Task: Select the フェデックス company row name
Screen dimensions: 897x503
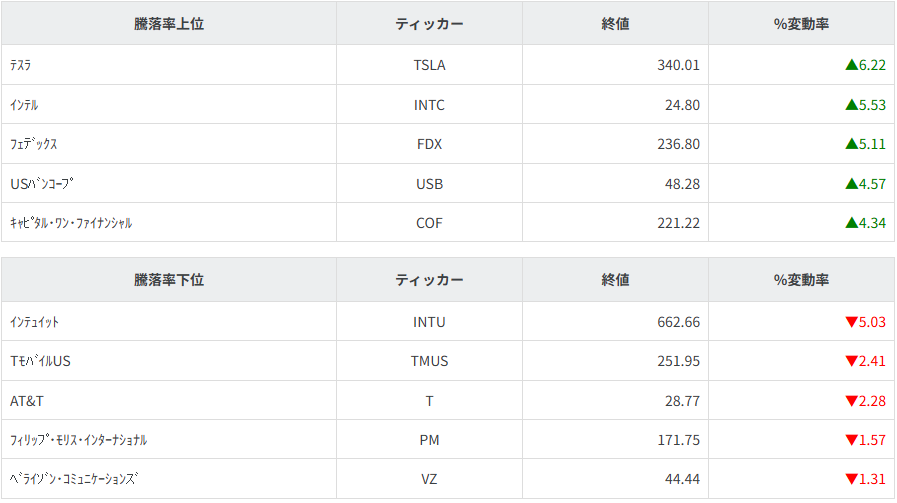Action: pos(33,144)
